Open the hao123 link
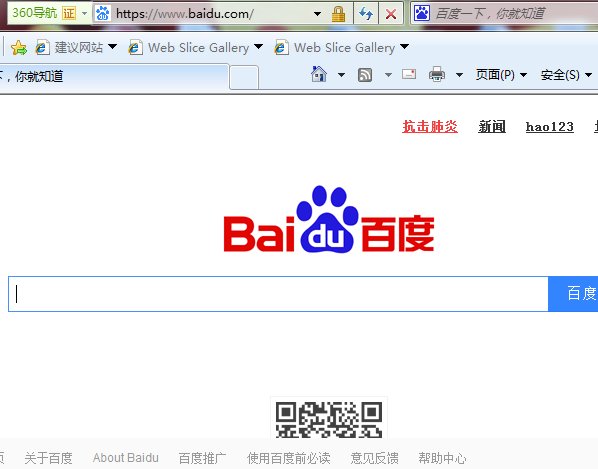 550,127
